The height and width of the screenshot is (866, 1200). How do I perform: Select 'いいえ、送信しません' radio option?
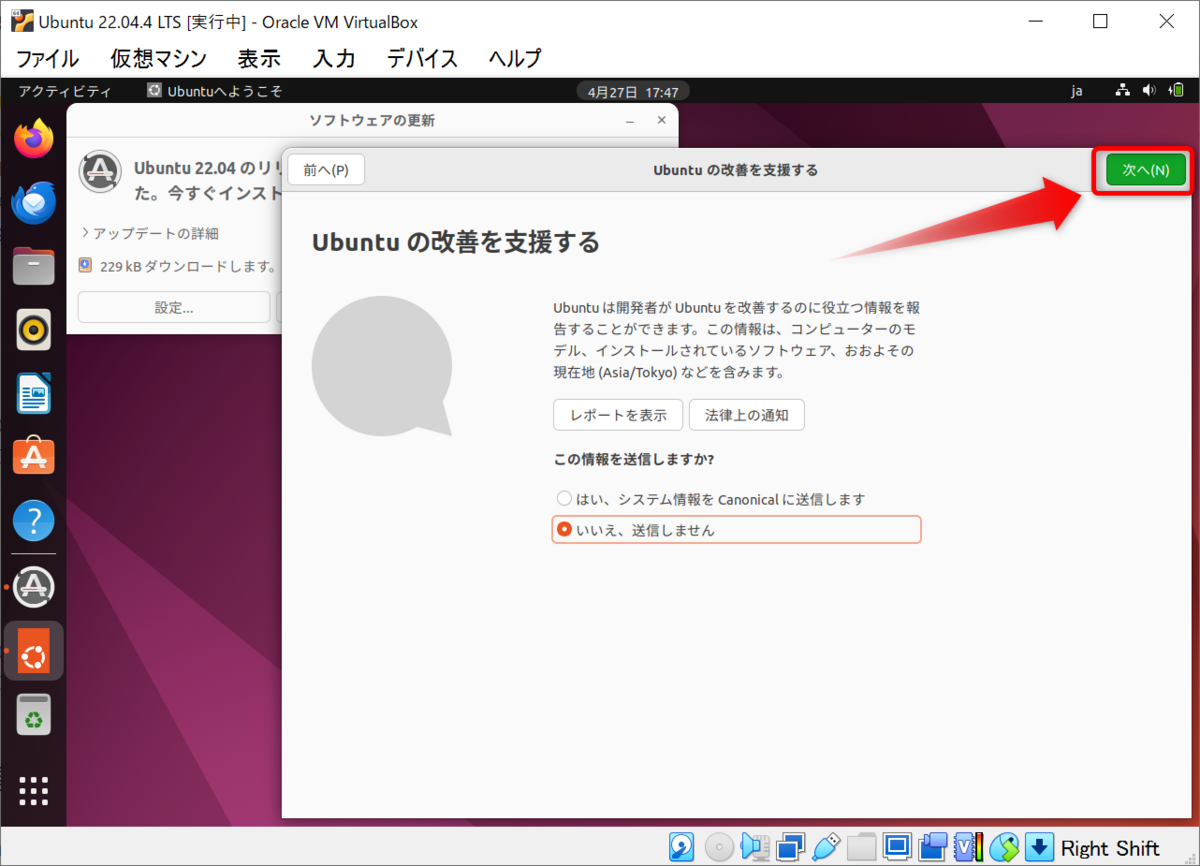click(736, 530)
